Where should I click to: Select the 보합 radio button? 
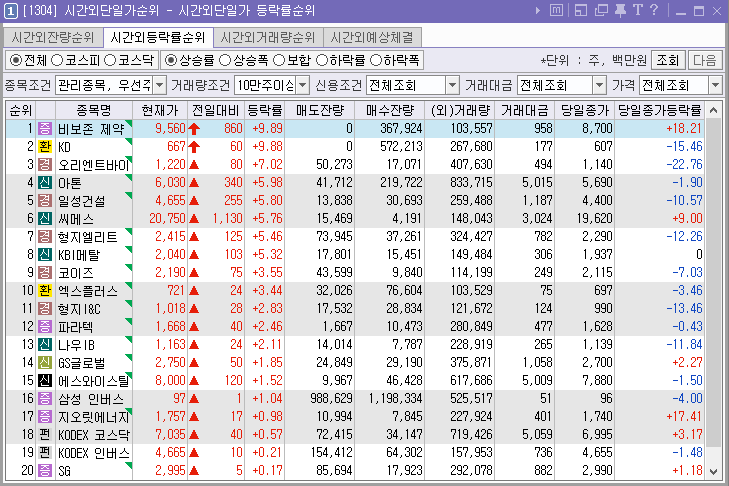pos(279,60)
